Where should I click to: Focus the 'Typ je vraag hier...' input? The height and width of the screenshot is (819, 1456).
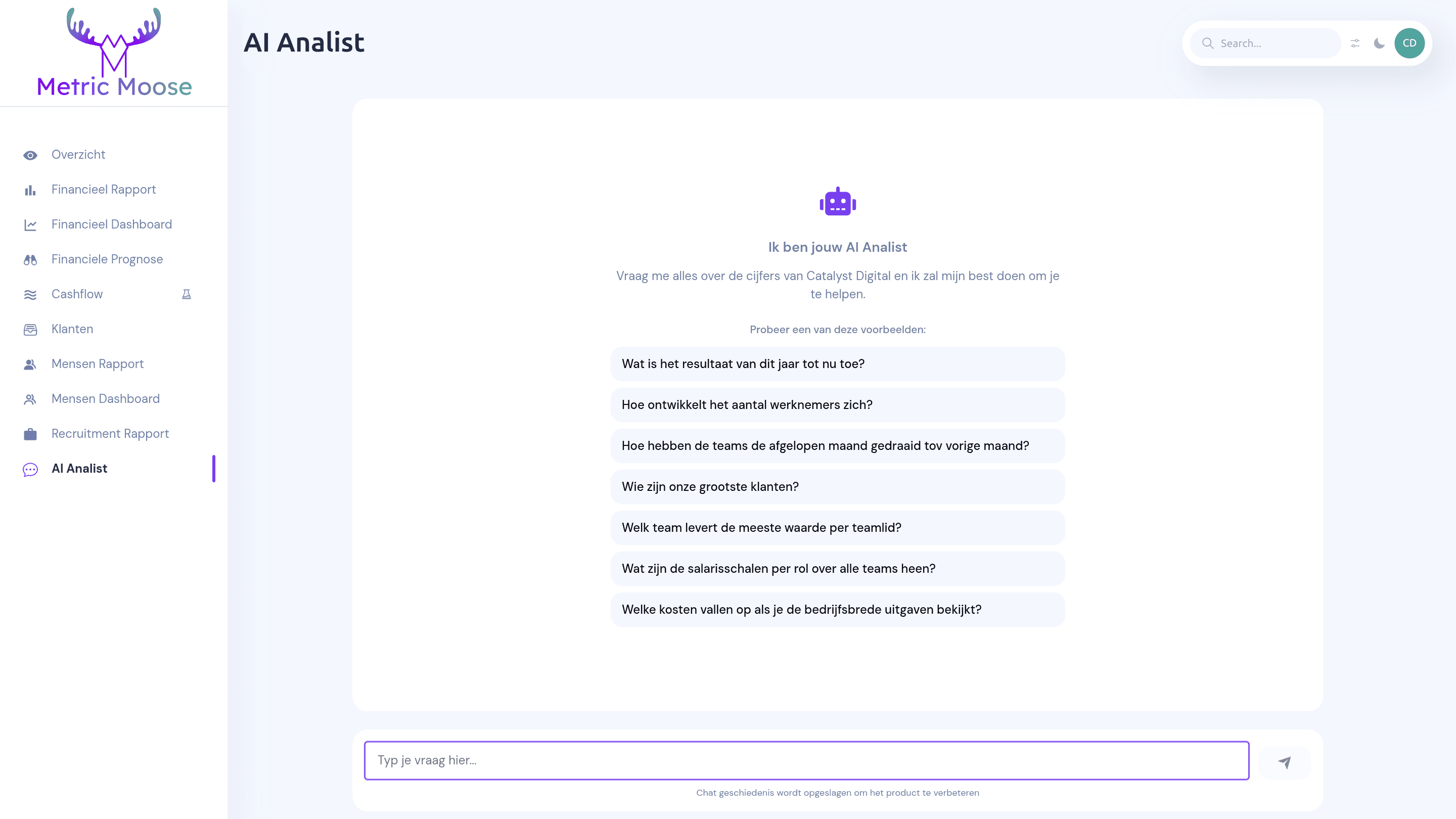pyautogui.click(x=806, y=761)
